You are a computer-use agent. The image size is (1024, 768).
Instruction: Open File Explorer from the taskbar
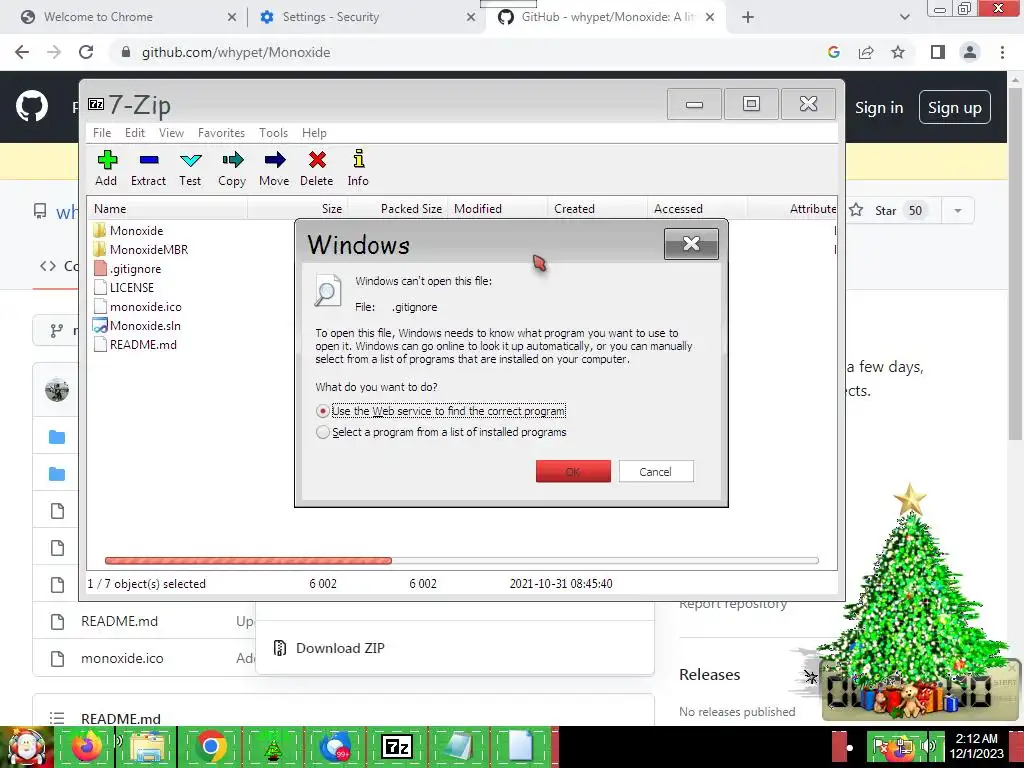(x=148, y=748)
